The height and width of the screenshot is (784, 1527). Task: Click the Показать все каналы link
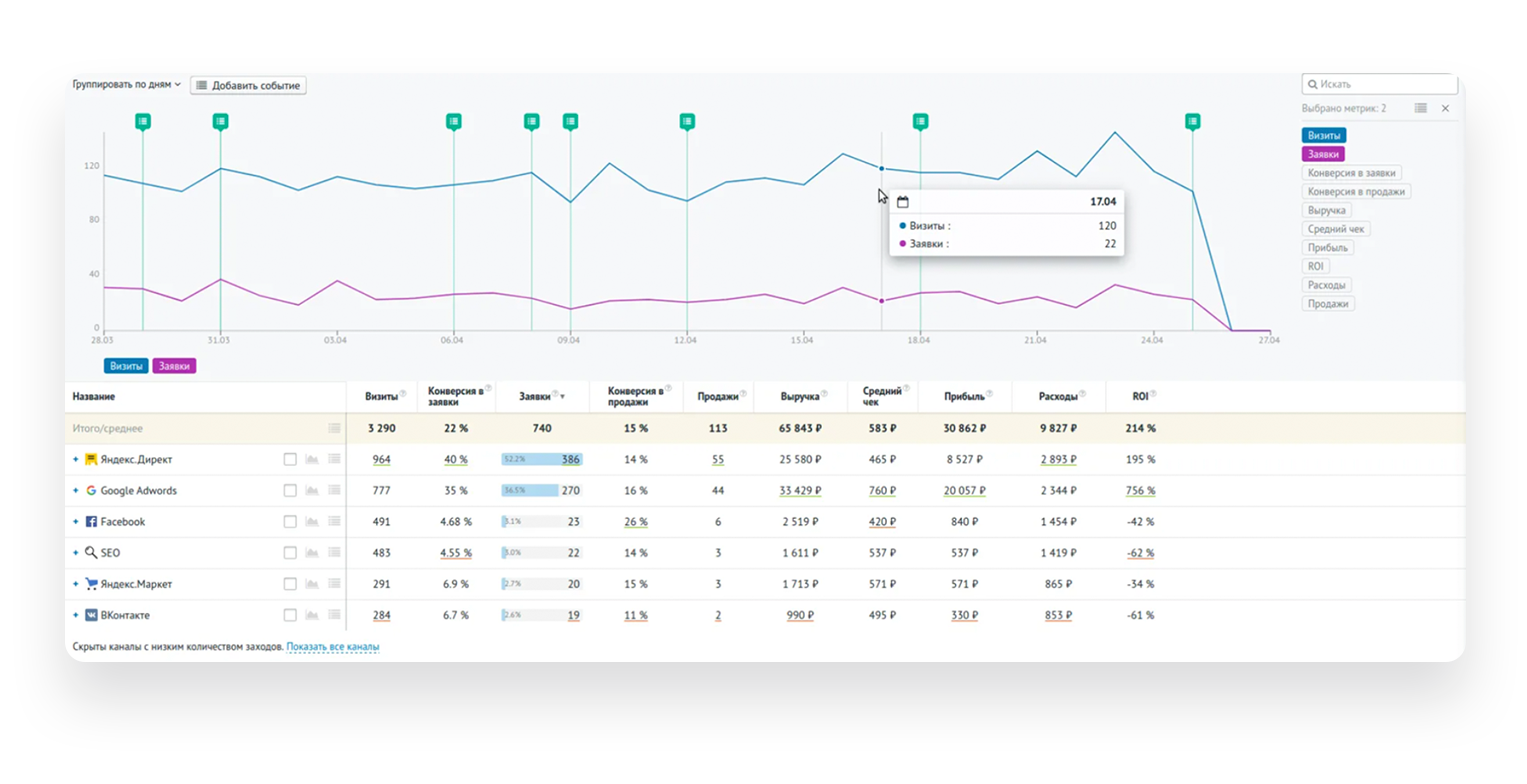[333, 647]
